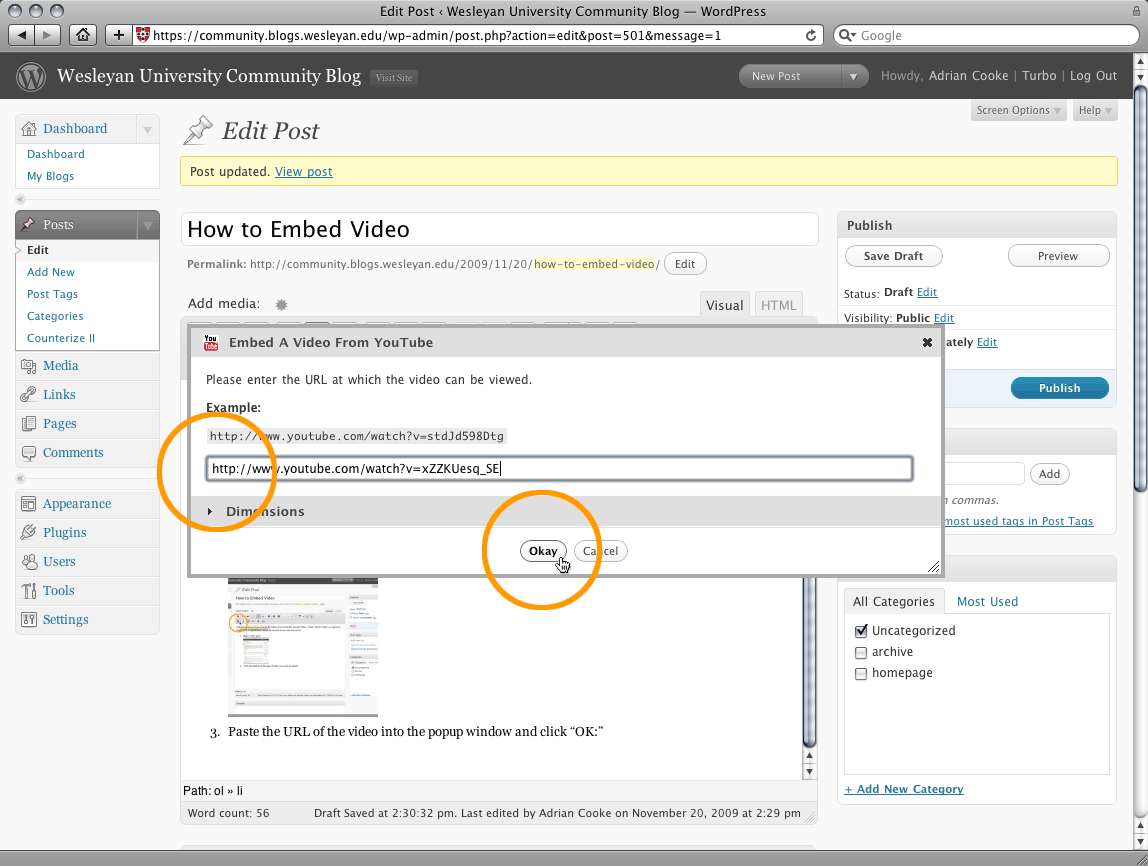
Task: Click the Log Out link
Action: point(1093,76)
